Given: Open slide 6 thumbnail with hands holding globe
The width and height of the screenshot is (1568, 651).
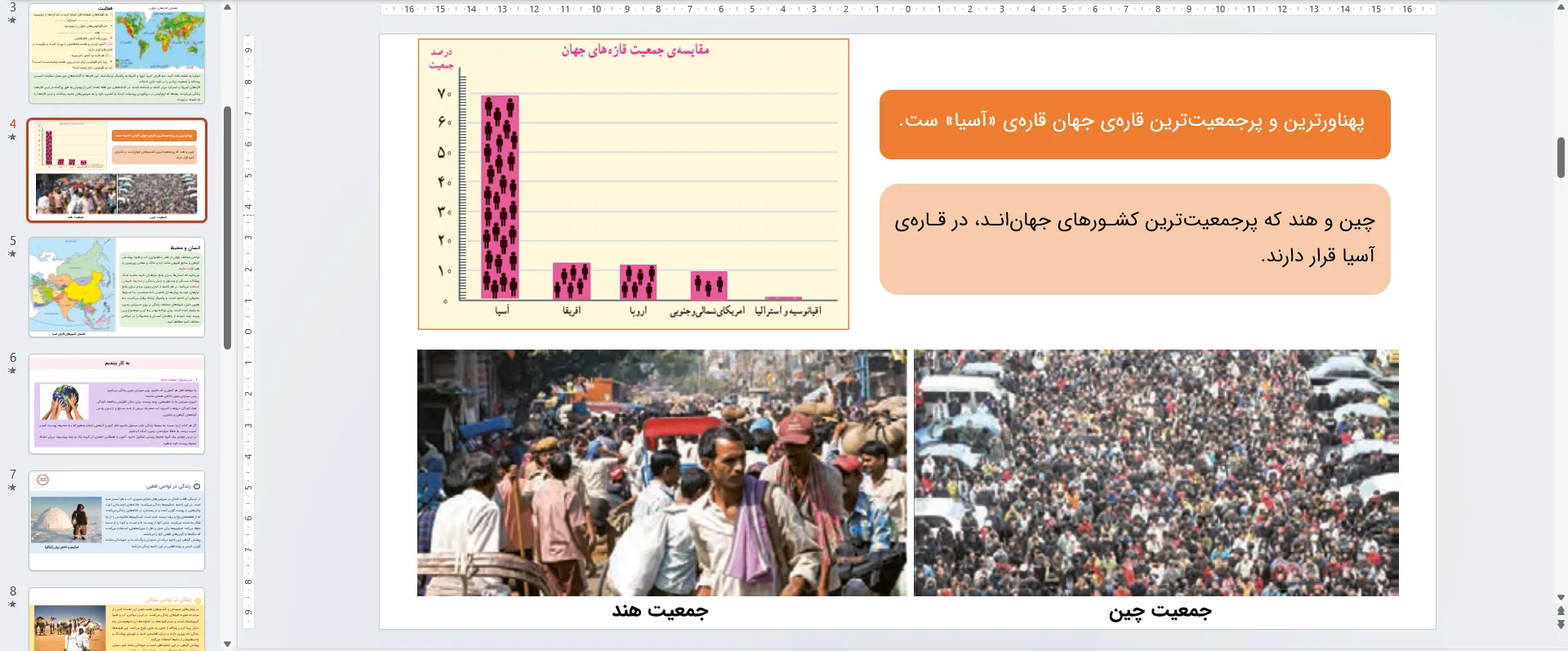Looking at the screenshot, I should pos(117,404).
